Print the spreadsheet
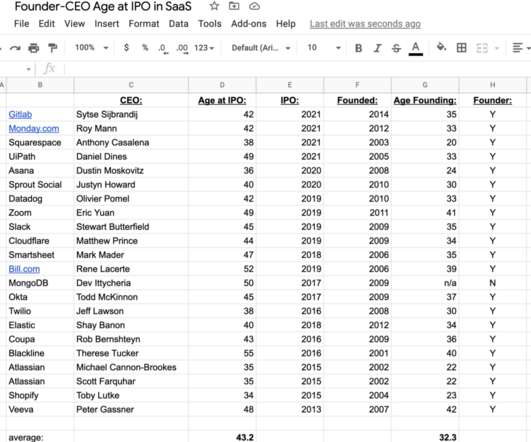Screen dimensions: 531x442 tap(34, 48)
